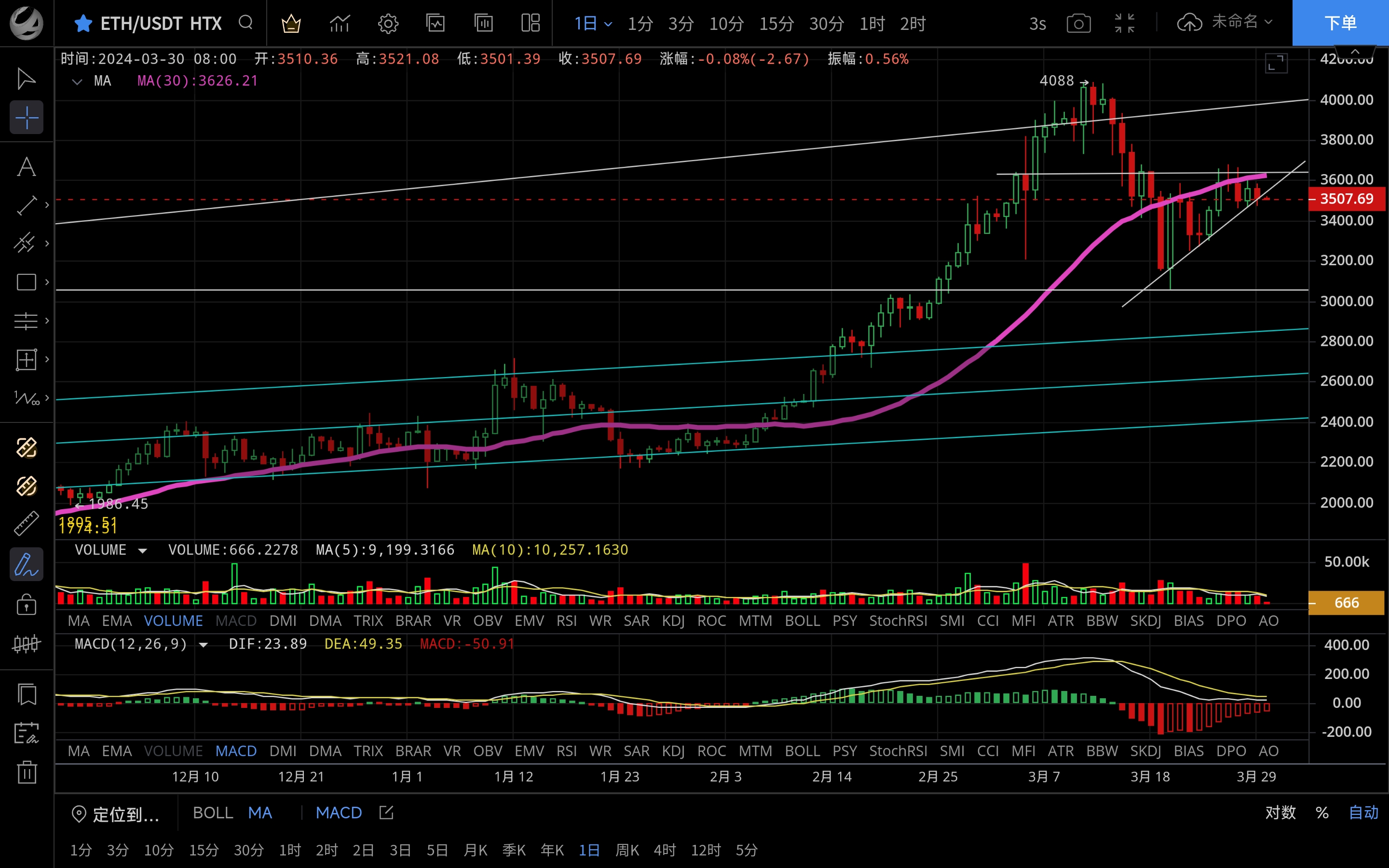The height and width of the screenshot is (868, 1389).
Task: Click the ruler measure tool
Action: (27, 524)
